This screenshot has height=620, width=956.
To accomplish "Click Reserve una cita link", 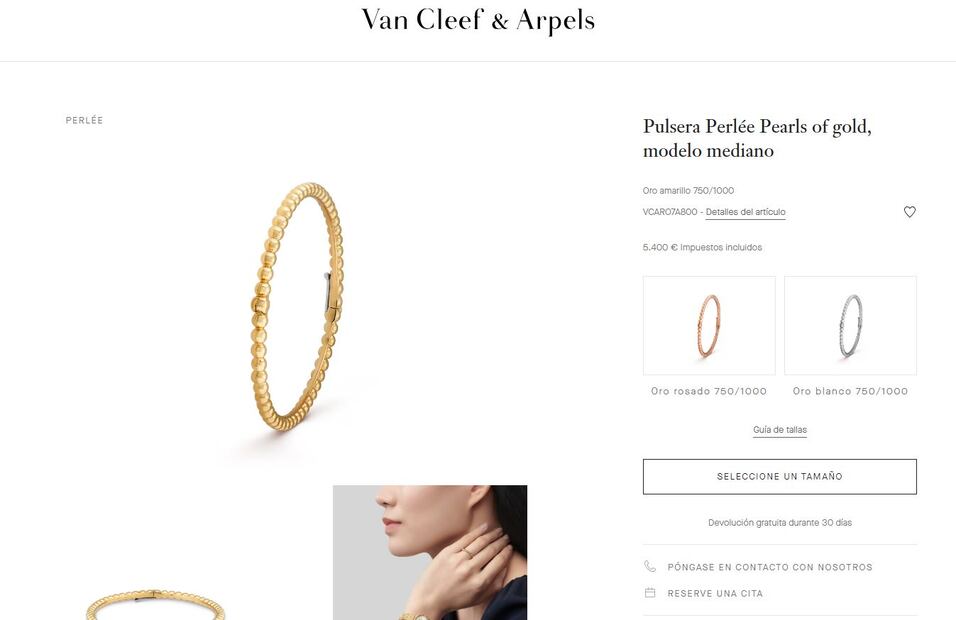I will point(715,593).
